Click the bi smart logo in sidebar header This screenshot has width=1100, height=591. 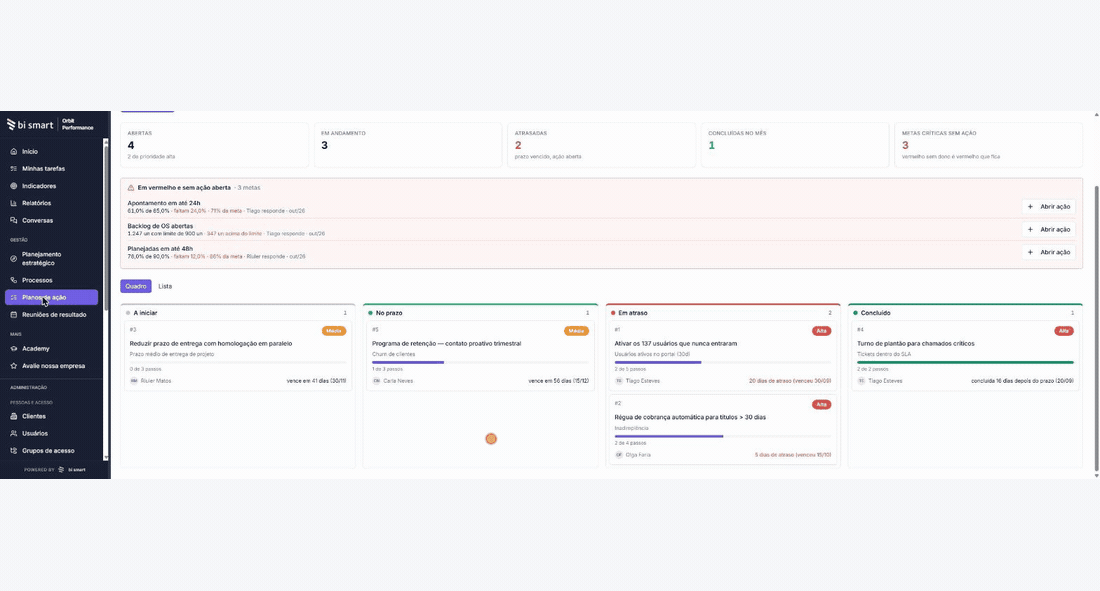coord(30,124)
